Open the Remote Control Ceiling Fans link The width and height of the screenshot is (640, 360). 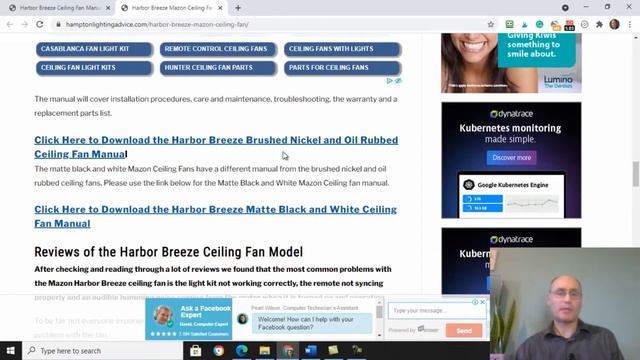point(218,49)
